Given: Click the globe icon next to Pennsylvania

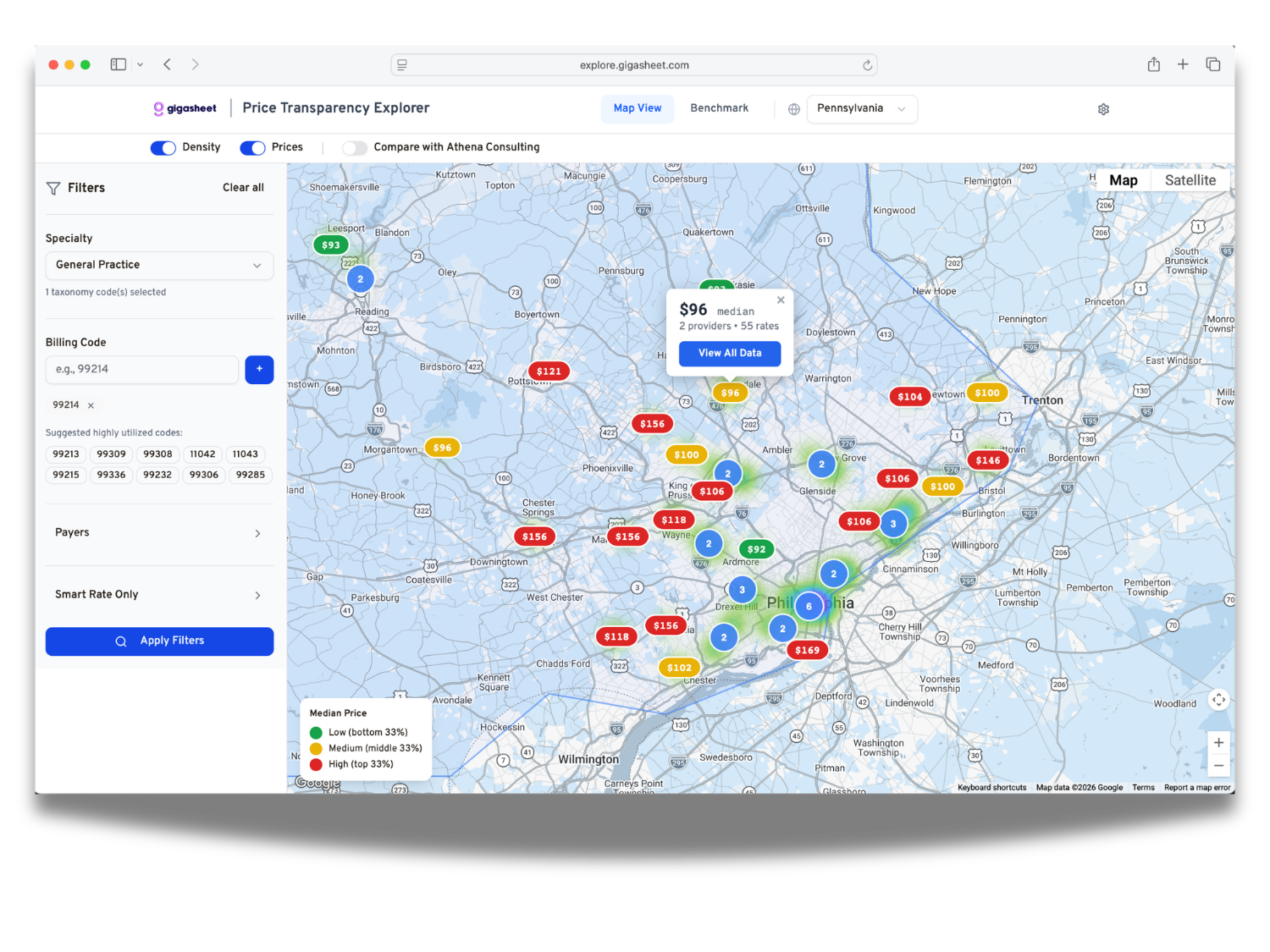Looking at the screenshot, I should click(794, 109).
